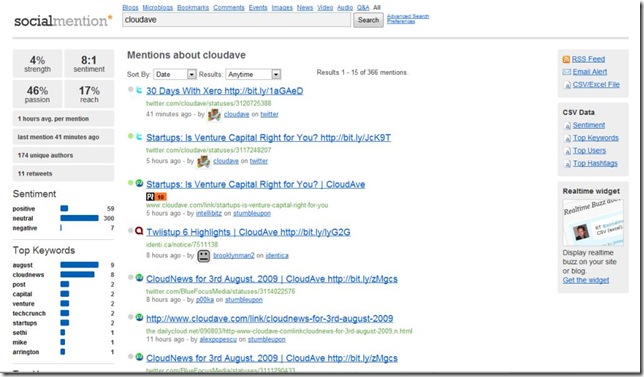
Task: Click the 46% passion score box
Action: [x=37, y=94]
